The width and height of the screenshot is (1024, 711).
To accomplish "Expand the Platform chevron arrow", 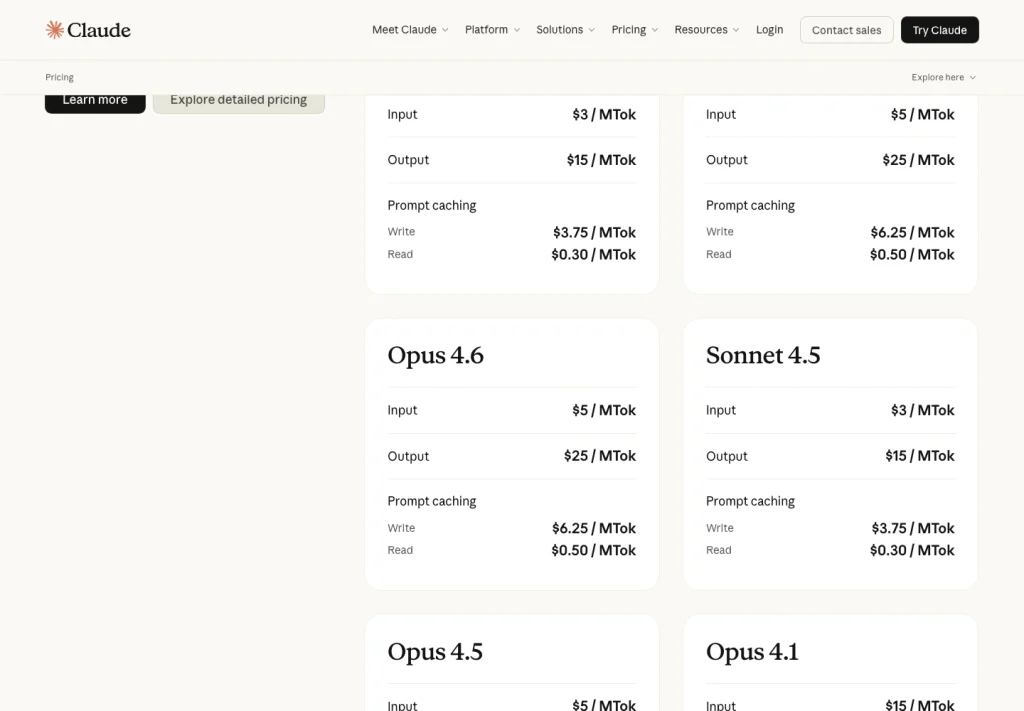I will coord(517,30).
